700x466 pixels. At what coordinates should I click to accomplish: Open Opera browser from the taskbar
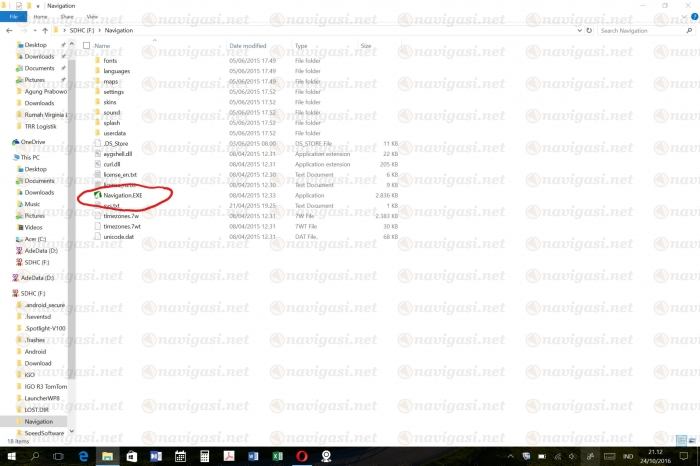[x=301, y=456]
